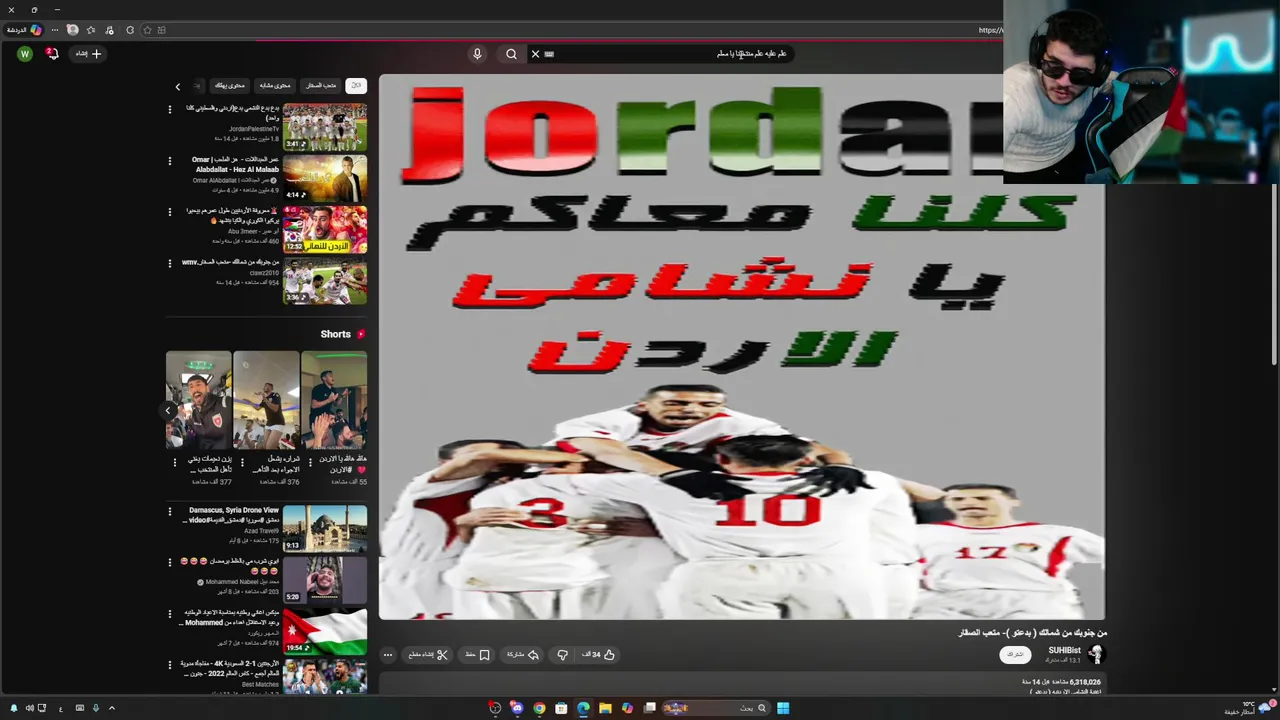Open more actions ellipsis below the video
1280x720 pixels.
[388, 655]
